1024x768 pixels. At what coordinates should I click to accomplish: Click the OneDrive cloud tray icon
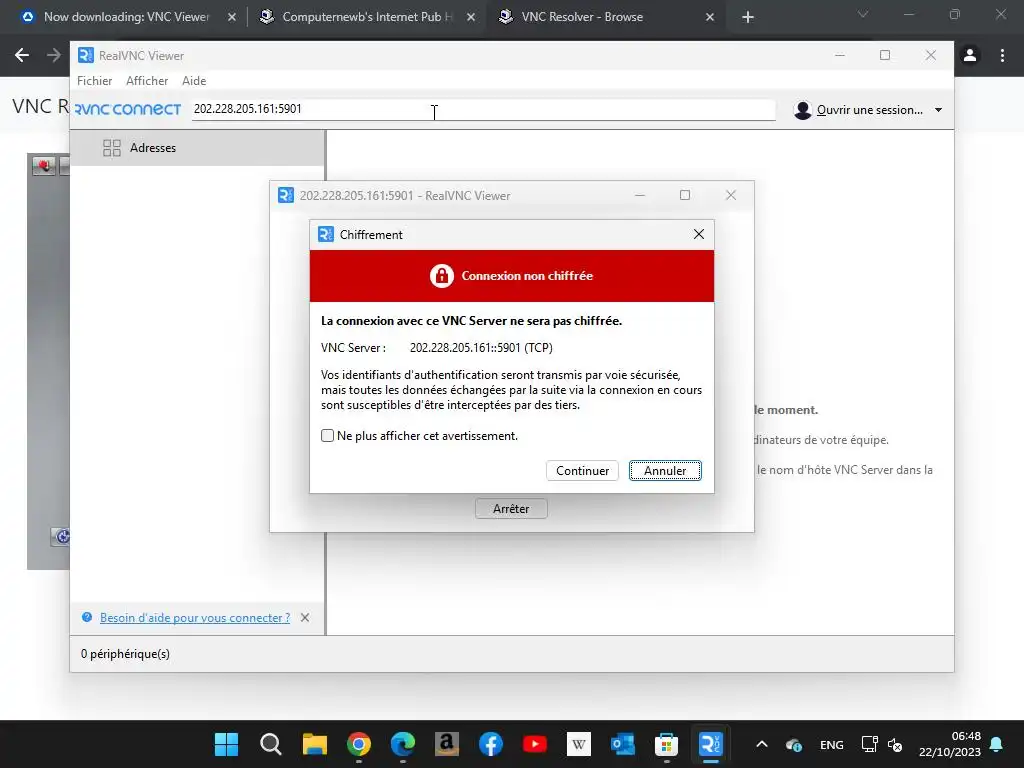[793, 744]
